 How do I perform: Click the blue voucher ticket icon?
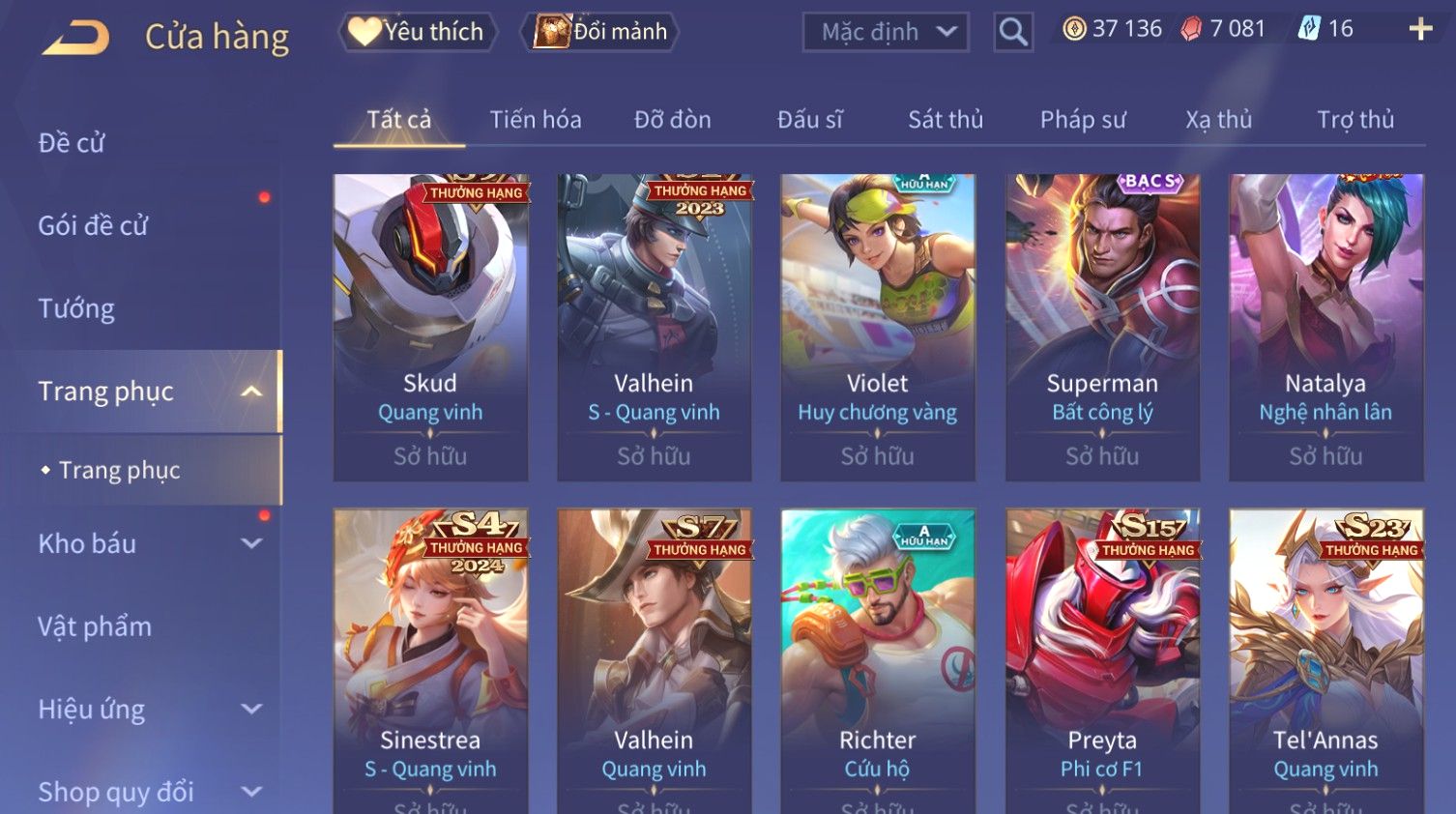1308,29
